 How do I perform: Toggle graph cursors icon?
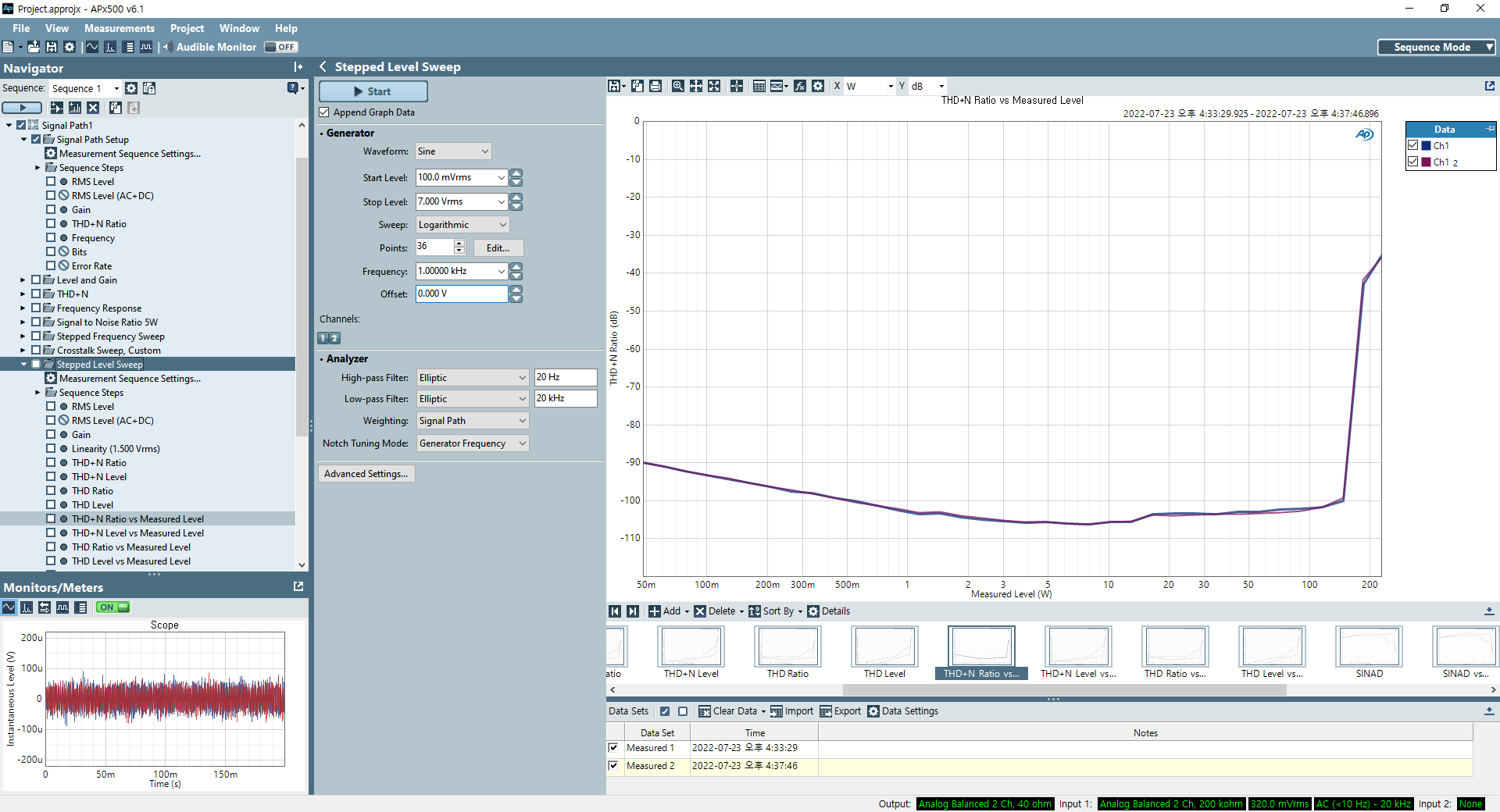pyautogui.click(x=737, y=86)
